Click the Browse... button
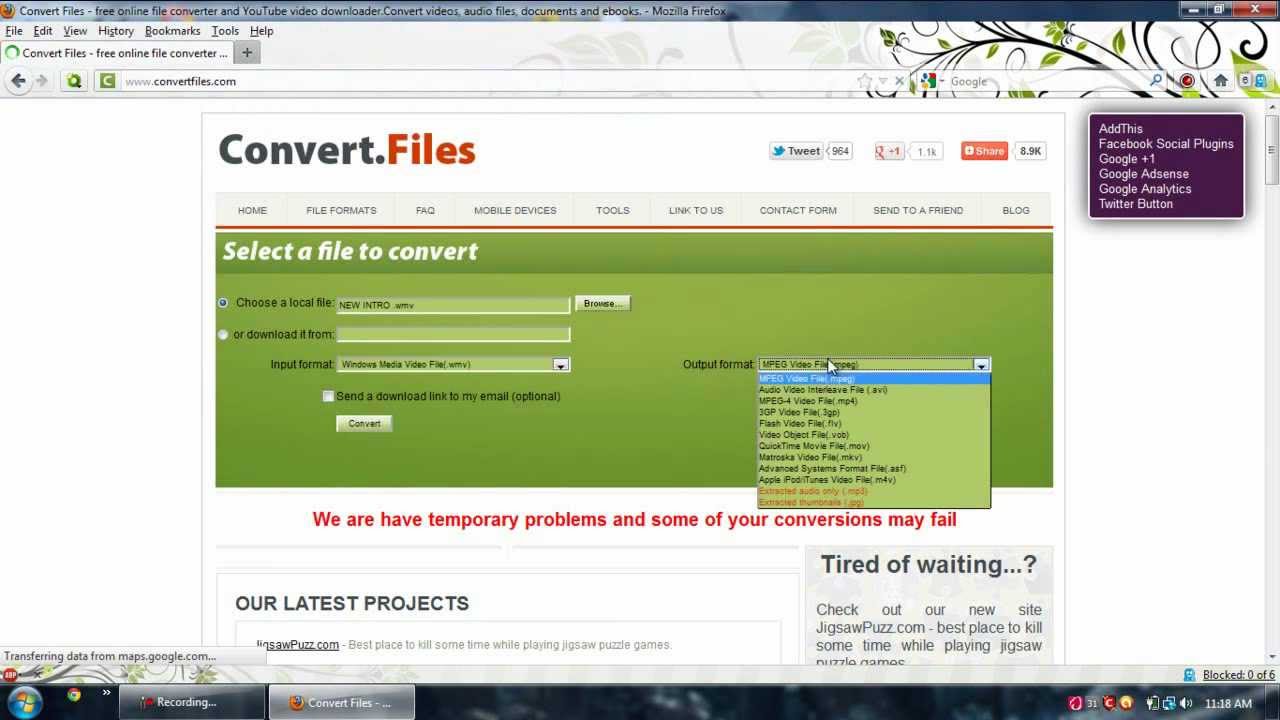1280x720 pixels. 602,303
